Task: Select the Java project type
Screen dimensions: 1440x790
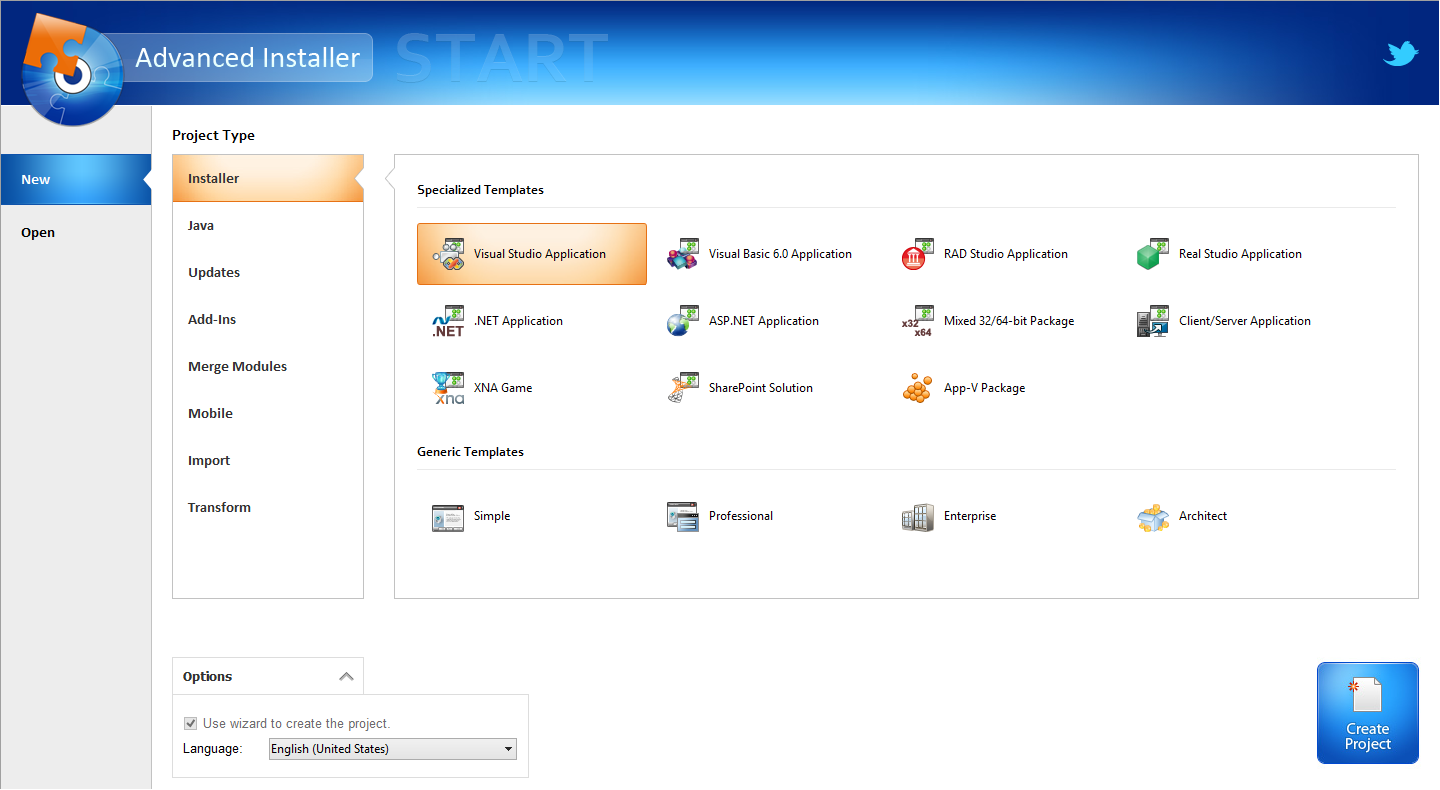Action: tap(268, 226)
